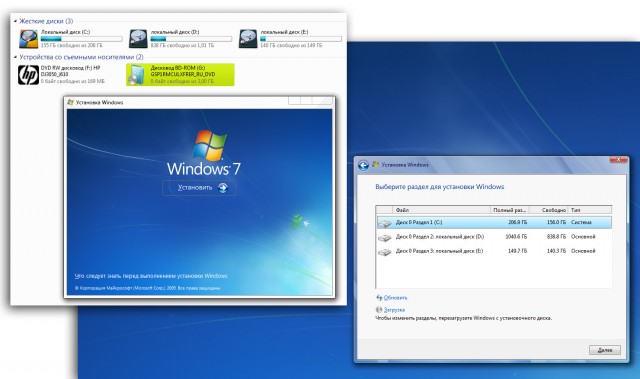Click the Жесткие диски (3) header text
The height and width of the screenshot is (379, 640).
pyautogui.click(x=46, y=21)
